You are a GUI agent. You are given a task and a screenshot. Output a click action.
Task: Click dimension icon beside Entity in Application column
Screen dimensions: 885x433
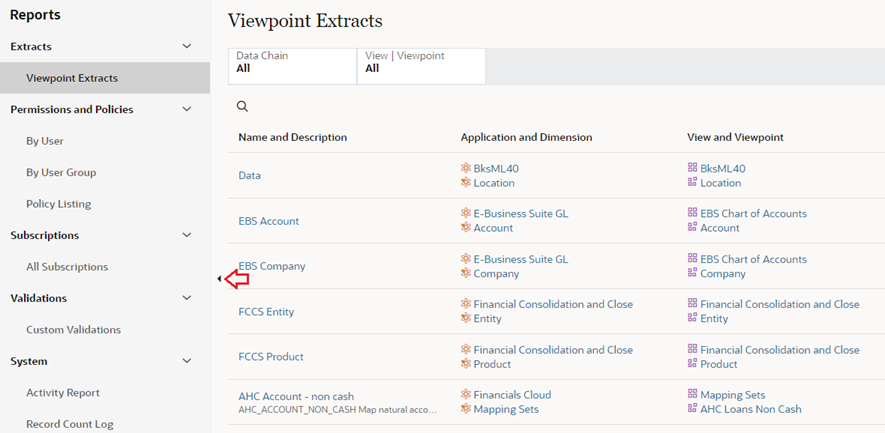(466, 318)
